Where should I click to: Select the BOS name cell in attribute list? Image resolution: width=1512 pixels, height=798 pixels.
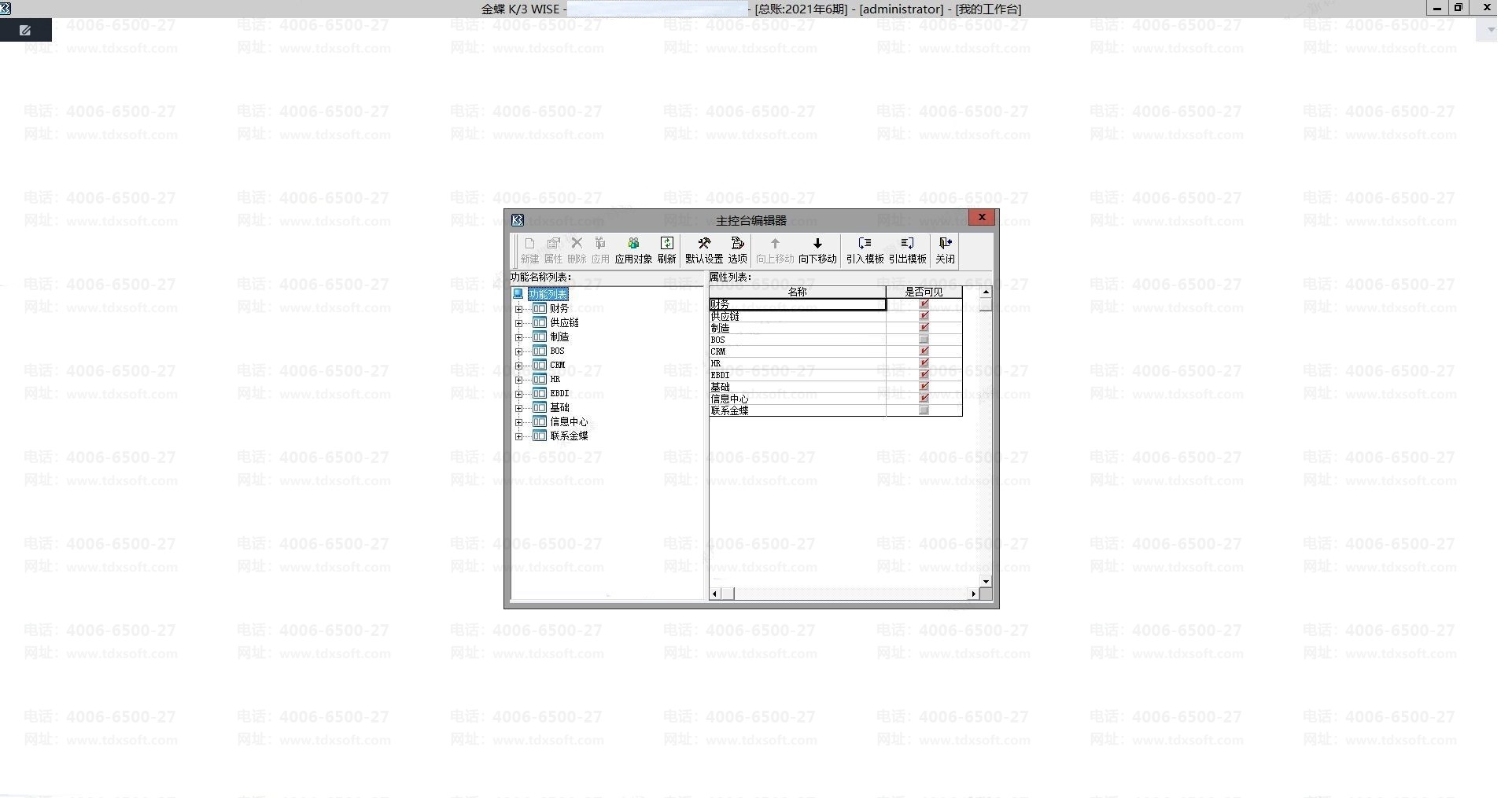pyautogui.click(x=798, y=340)
